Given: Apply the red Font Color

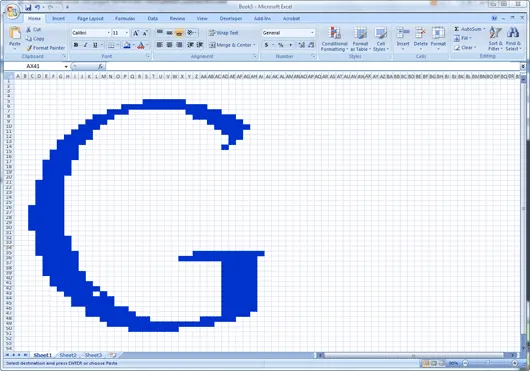Looking at the screenshot, I should pos(141,45).
